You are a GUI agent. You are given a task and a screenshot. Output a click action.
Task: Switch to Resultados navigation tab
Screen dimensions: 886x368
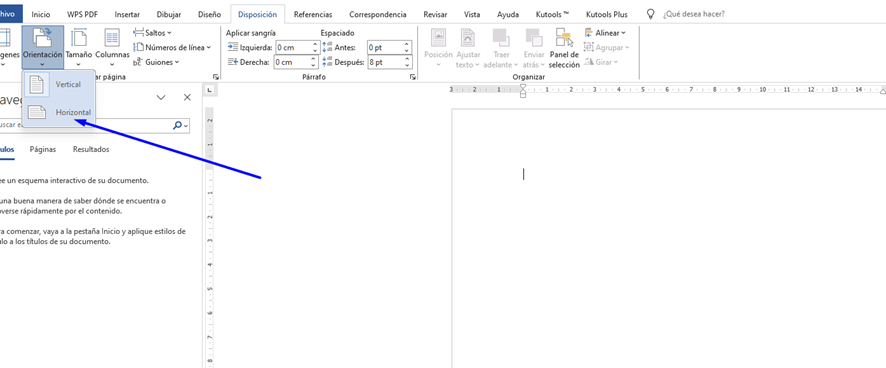tap(91, 150)
